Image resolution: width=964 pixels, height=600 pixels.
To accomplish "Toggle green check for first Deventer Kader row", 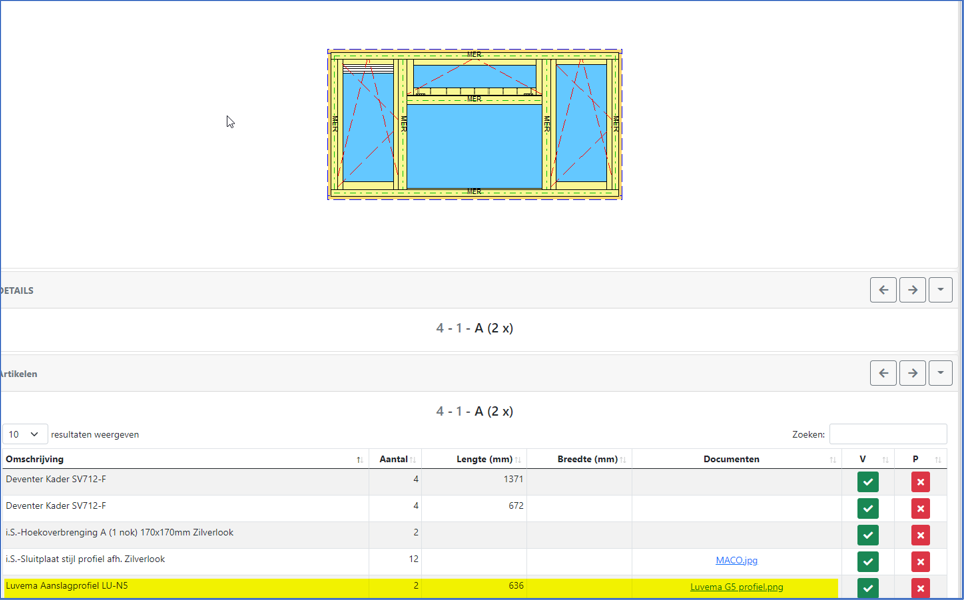I will [868, 482].
